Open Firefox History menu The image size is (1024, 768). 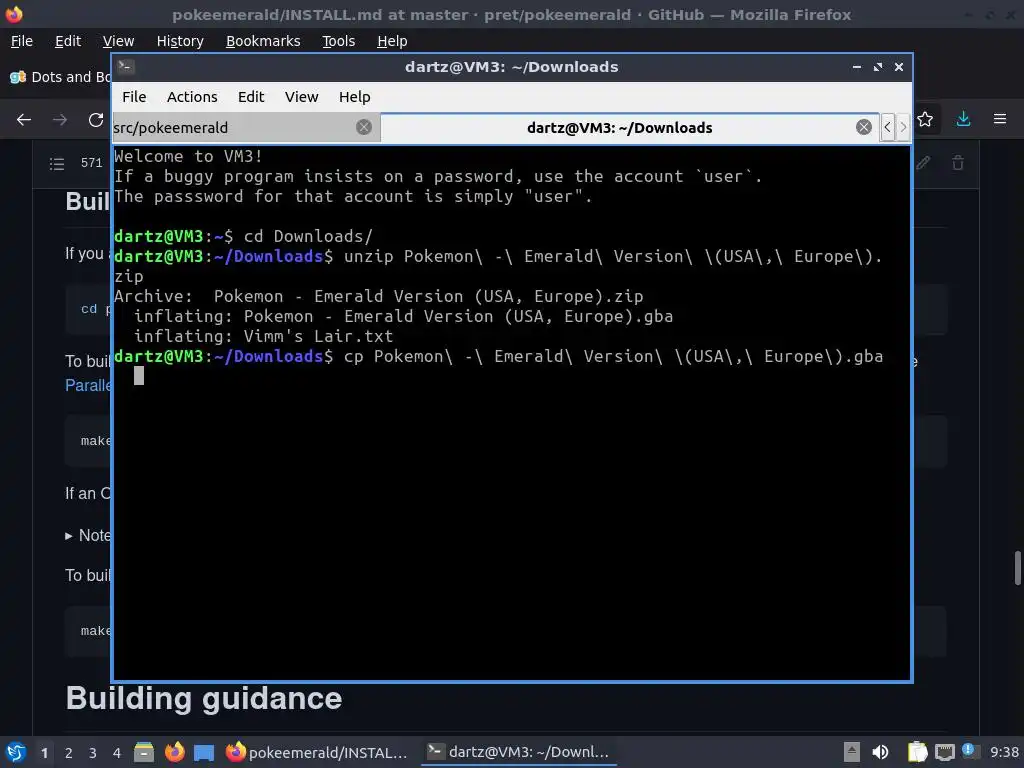pos(180,41)
